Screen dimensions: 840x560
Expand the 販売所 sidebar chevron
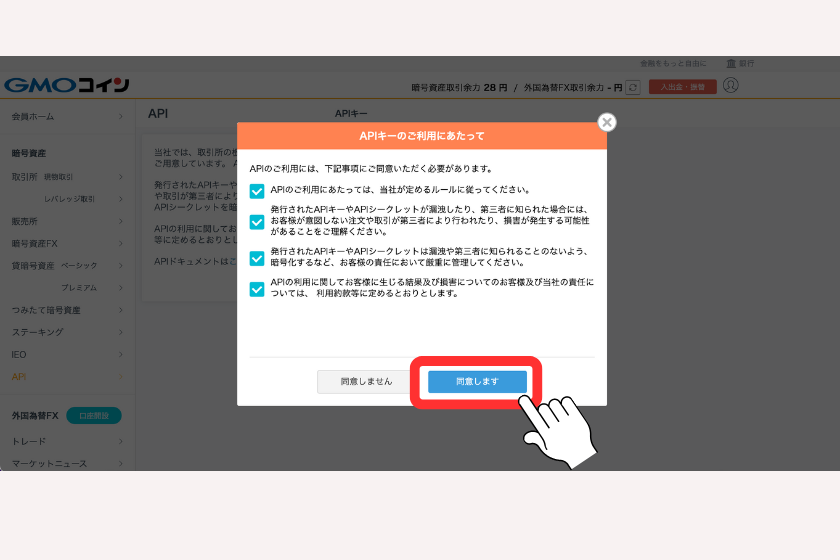[x=120, y=221]
